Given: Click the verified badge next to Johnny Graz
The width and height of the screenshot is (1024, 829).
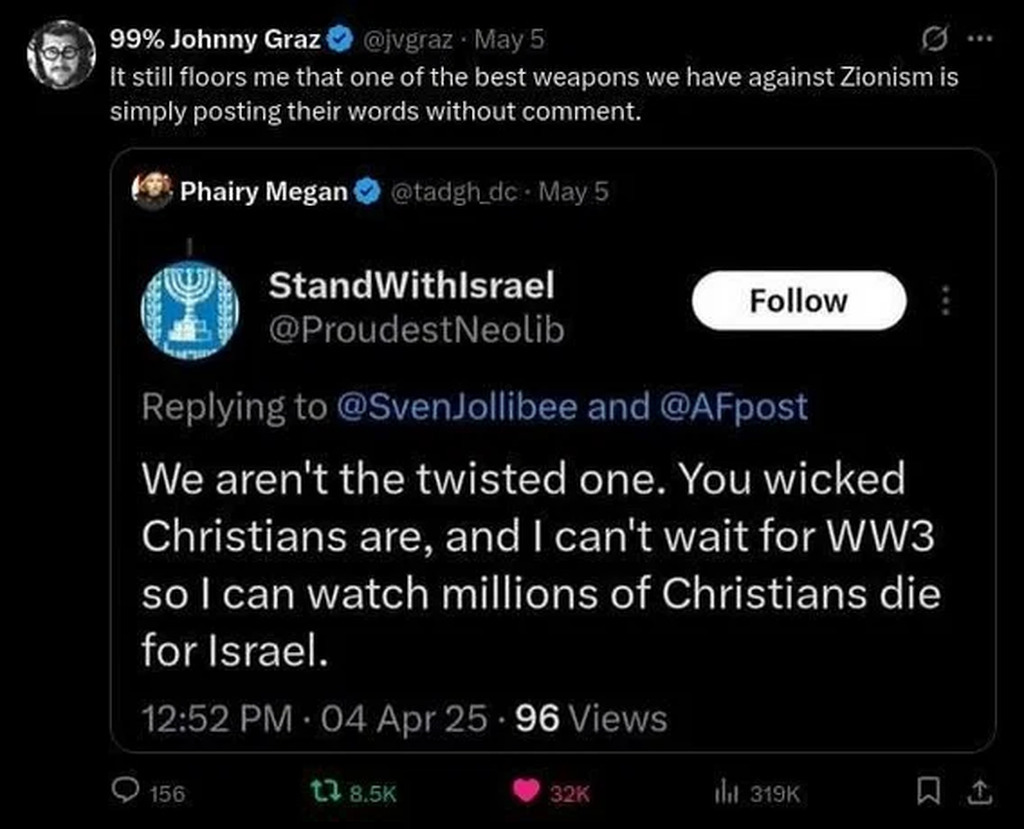Looking at the screenshot, I should pyautogui.click(x=340, y=40).
